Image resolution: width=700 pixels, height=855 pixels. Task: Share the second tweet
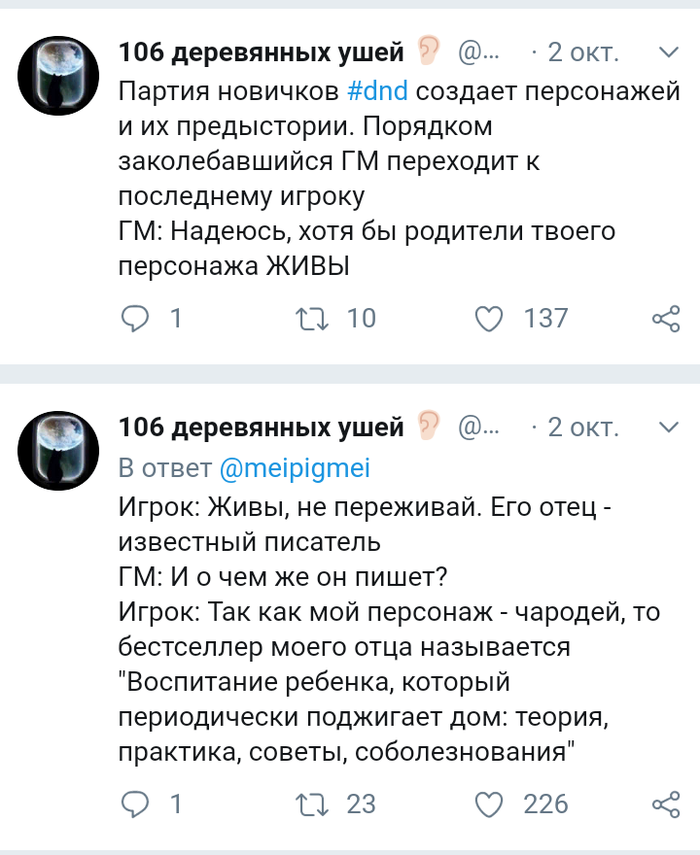[x=665, y=803]
